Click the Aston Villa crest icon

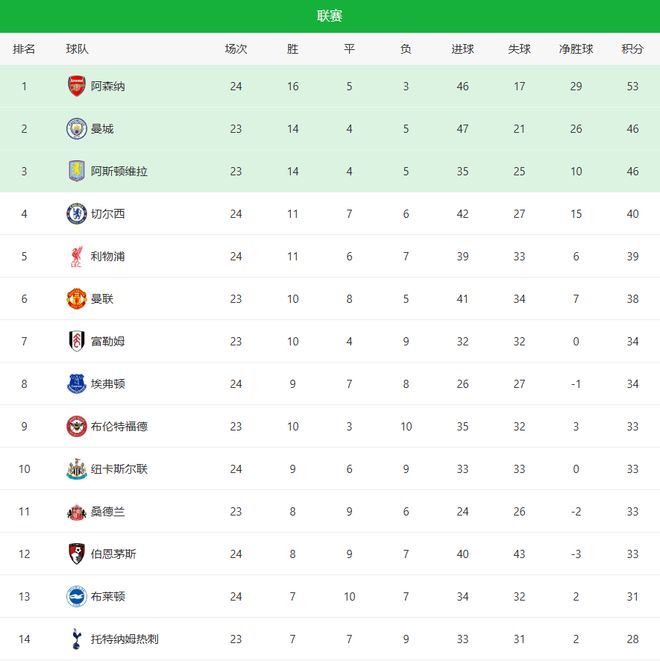click(x=76, y=171)
